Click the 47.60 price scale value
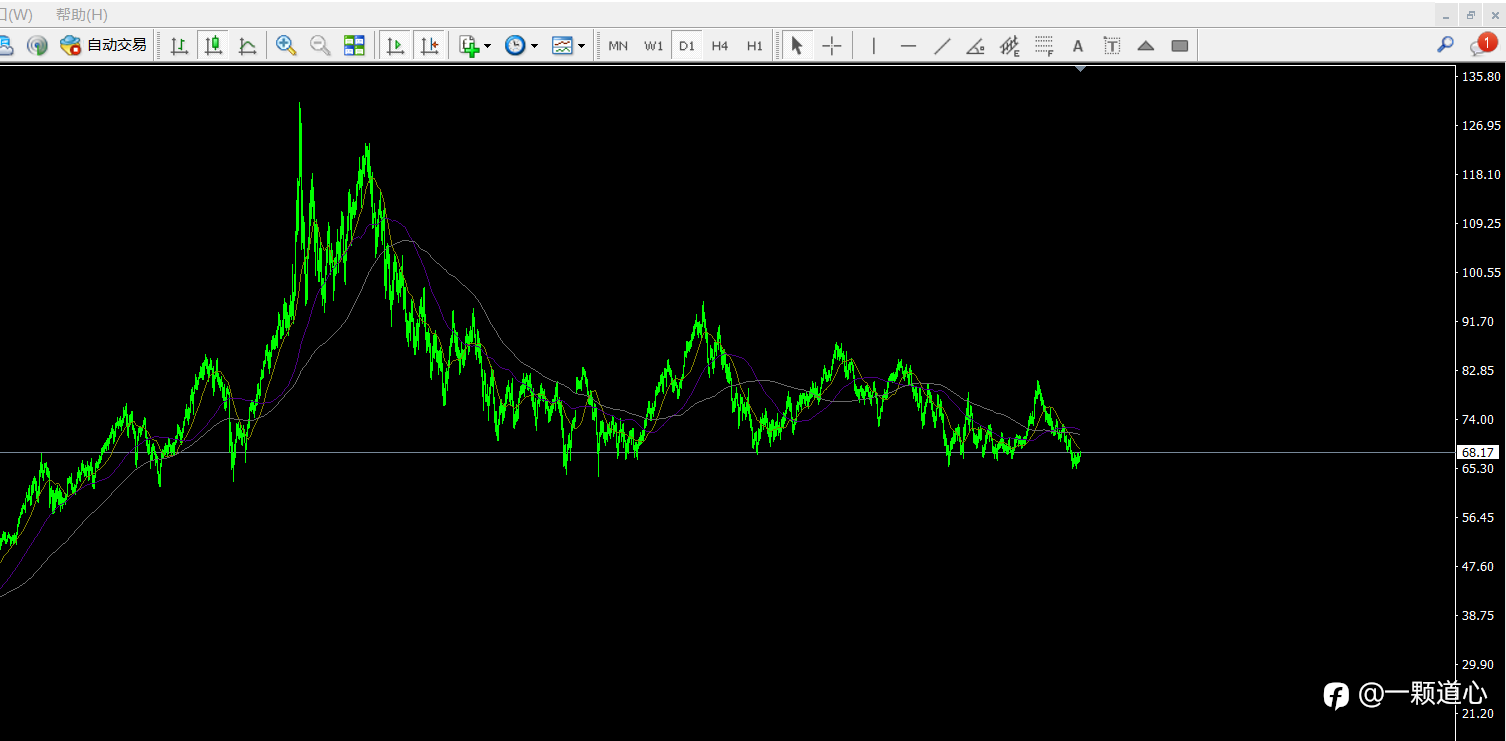Viewport: 1506px width, 741px height. 1478,566
